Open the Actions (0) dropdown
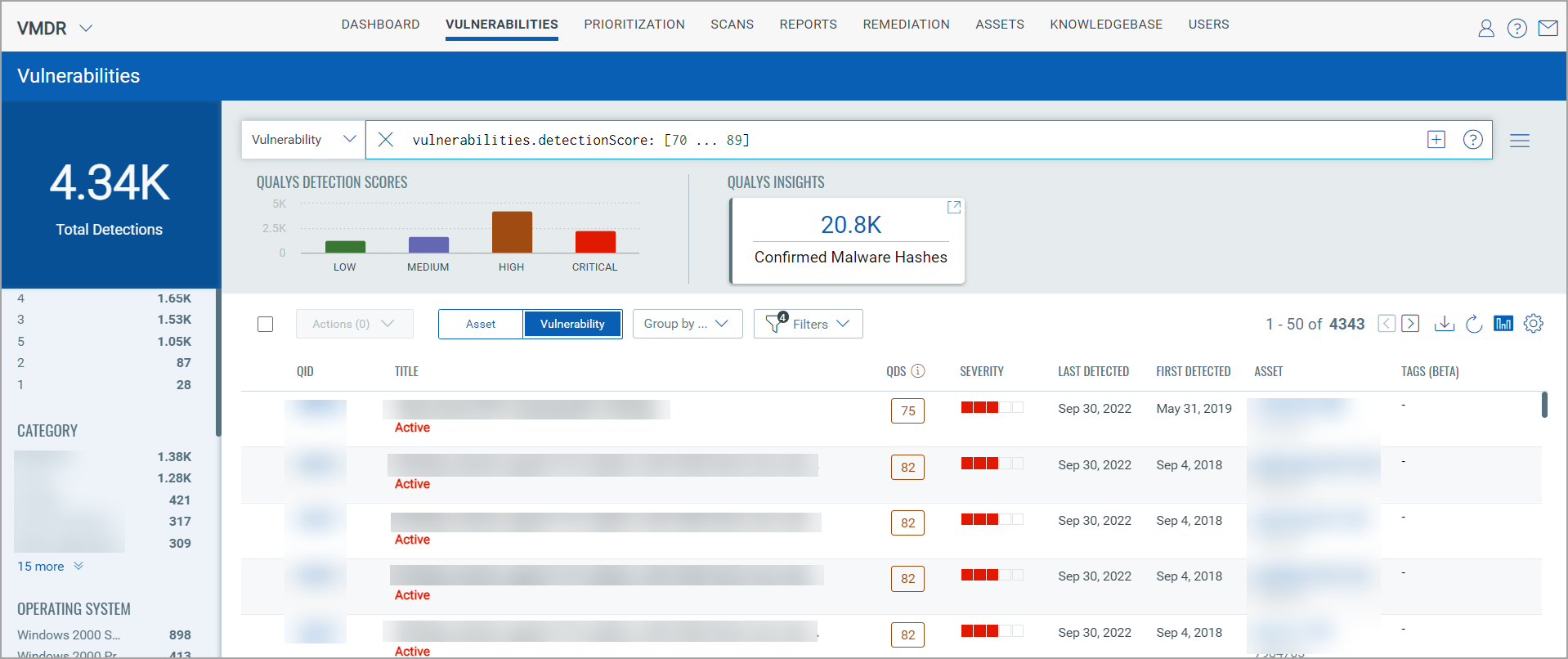Viewport: 1568px width, 659px height. point(354,324)
